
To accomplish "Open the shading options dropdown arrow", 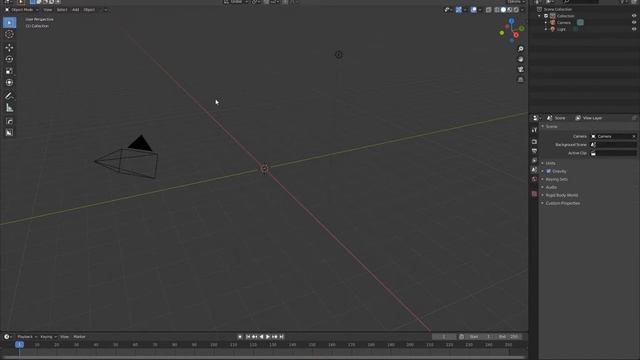I will 522,10.
